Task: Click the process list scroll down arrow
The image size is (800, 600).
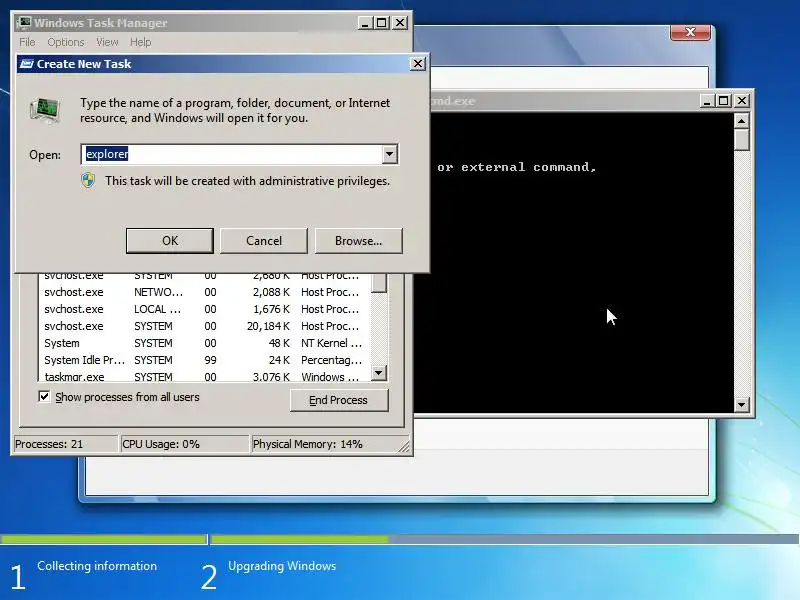Action: tap(379, 373)
